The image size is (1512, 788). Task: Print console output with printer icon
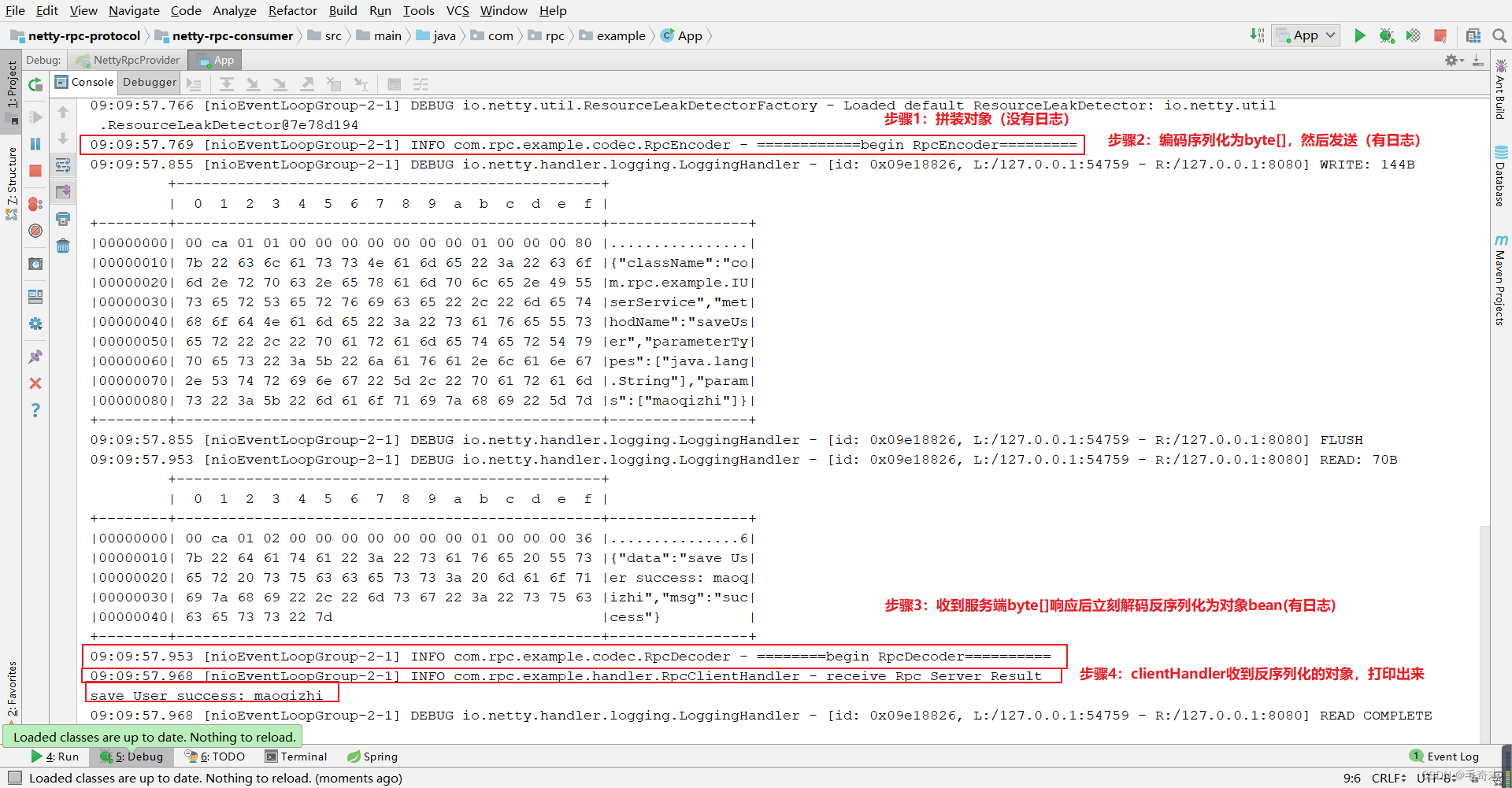63,219
